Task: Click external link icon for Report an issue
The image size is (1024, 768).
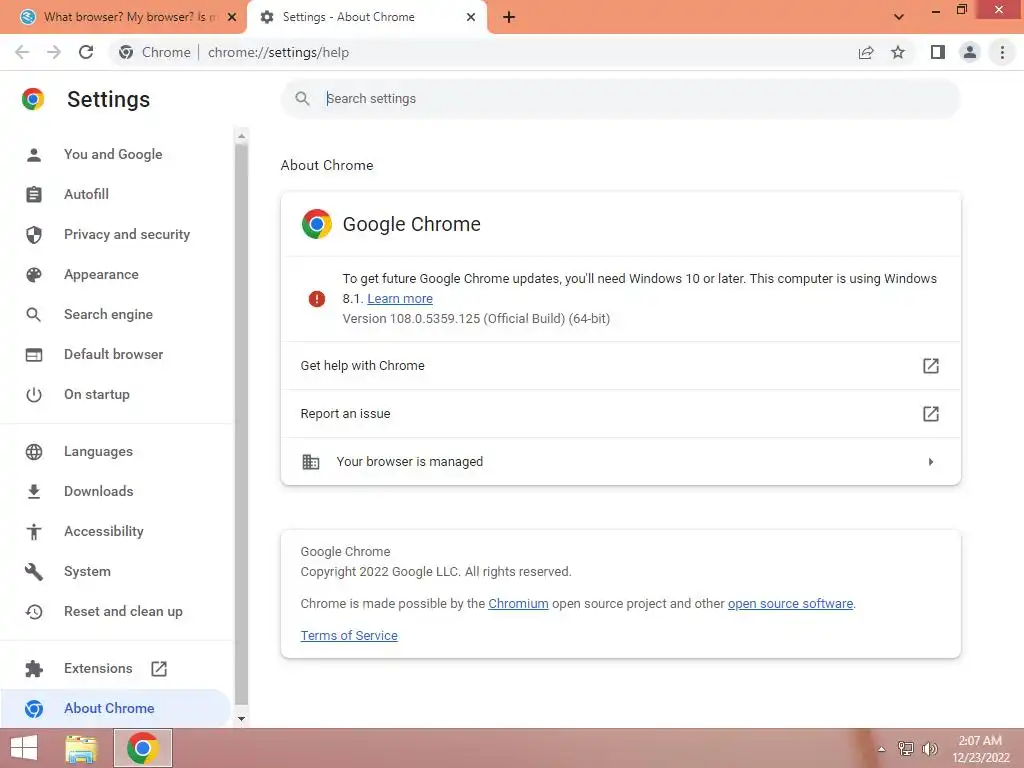Action: [x=931, y=413]
